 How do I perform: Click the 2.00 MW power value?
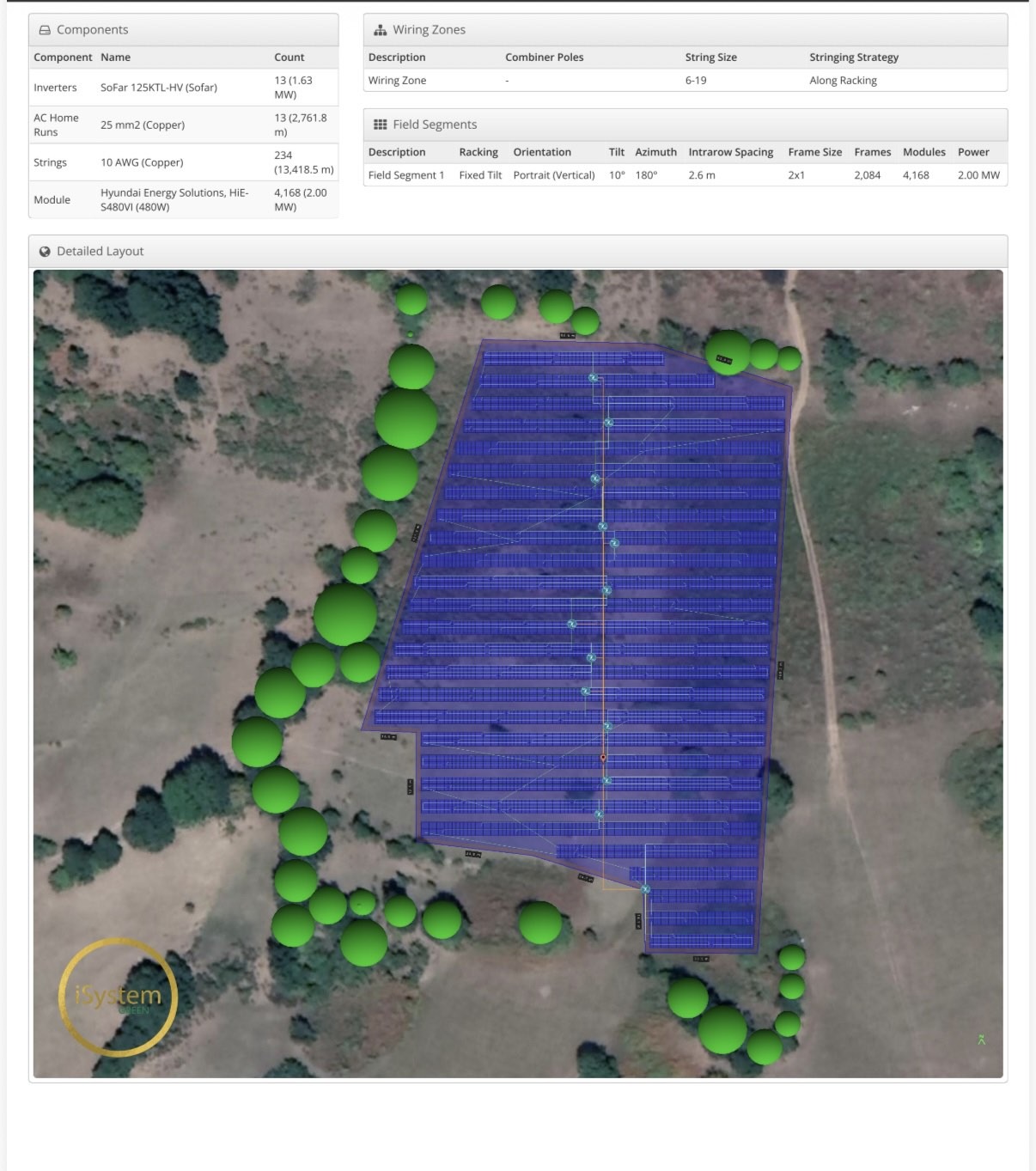pos(978,175)
